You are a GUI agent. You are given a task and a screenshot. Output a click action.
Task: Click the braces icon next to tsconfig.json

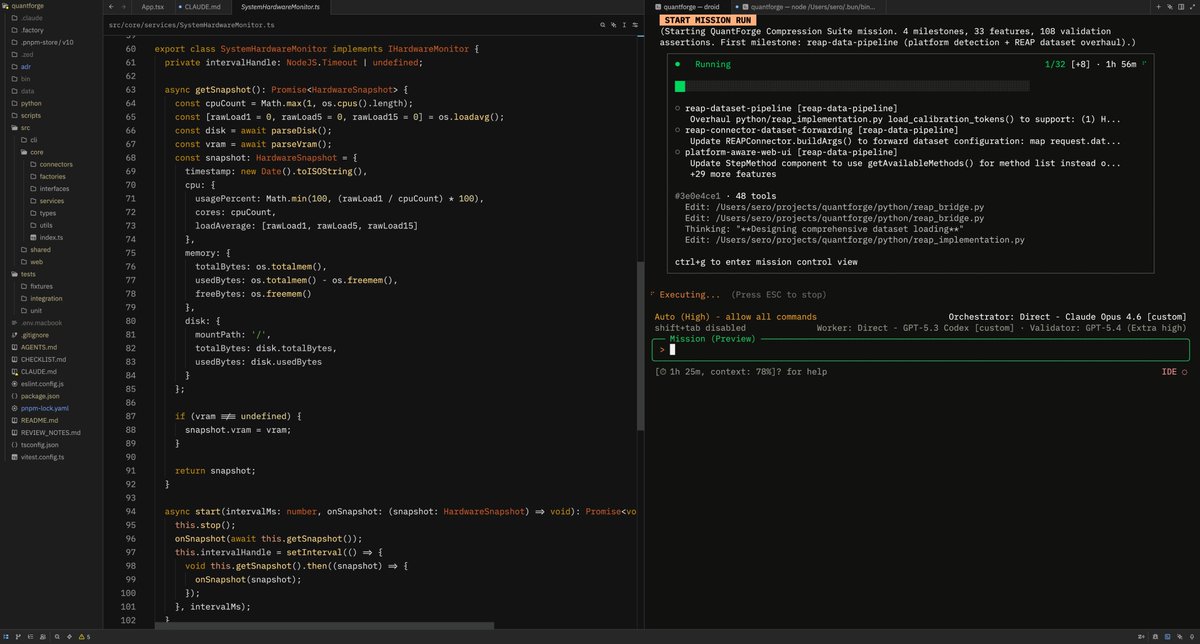click(x=13, y=444)
